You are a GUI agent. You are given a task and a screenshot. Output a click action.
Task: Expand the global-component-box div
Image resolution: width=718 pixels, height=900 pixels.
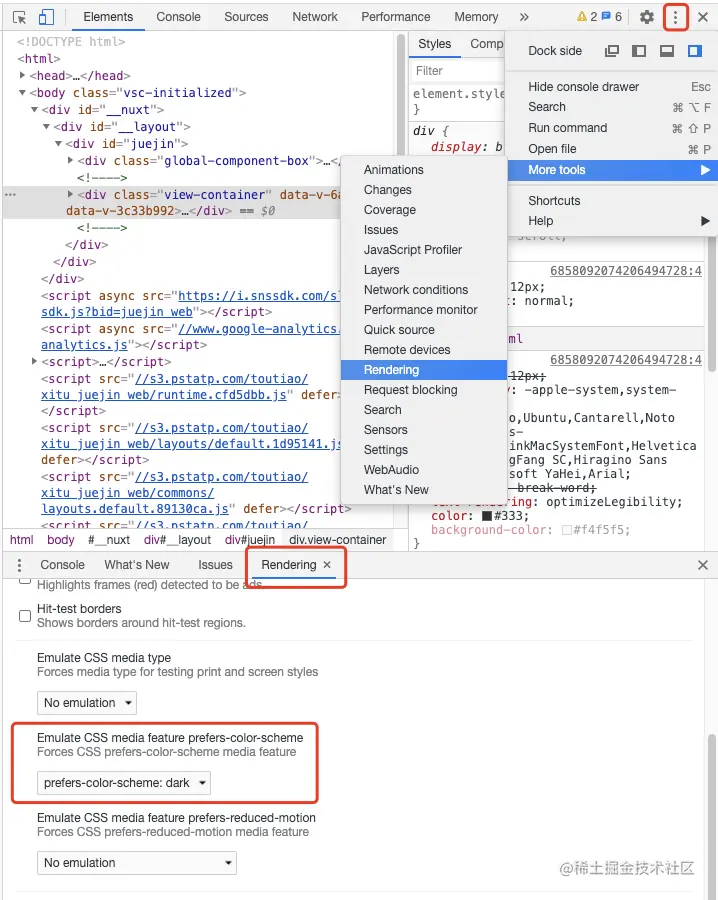coord(71,160)
